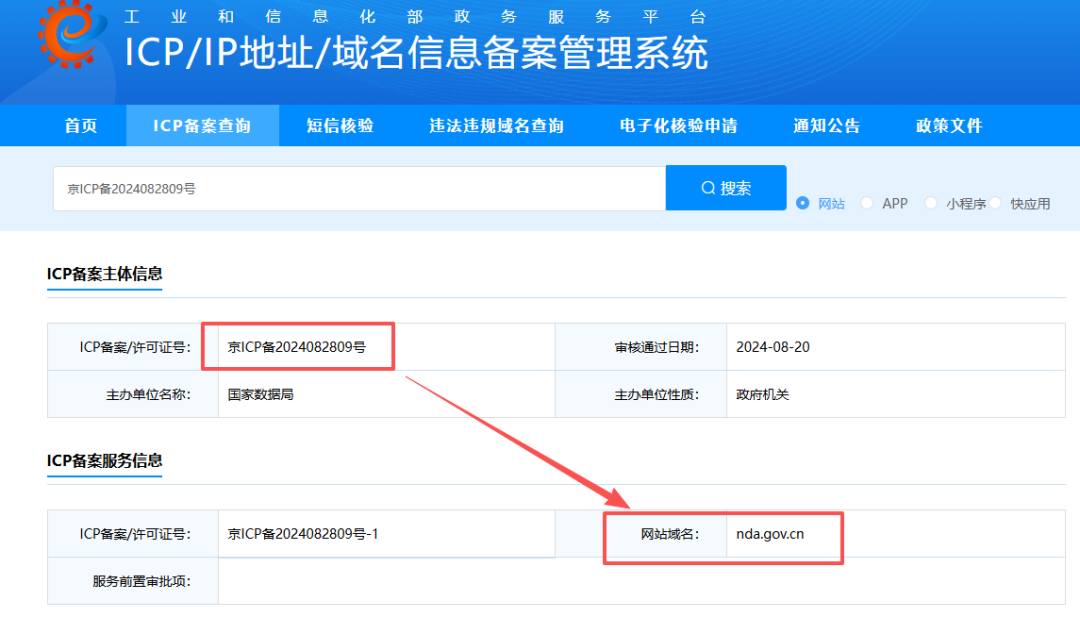Click the 搜索 search button

tap(726, 187)
